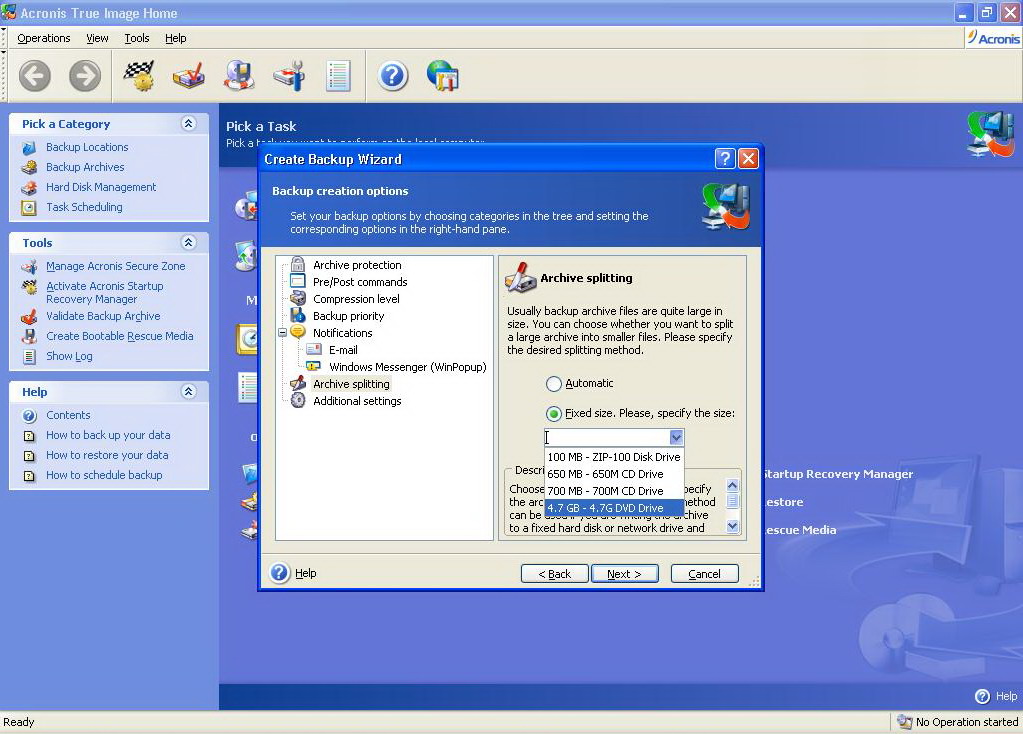Click the Back button in wizard
This screenshot has height=734, width=1023.
point(555,573)
